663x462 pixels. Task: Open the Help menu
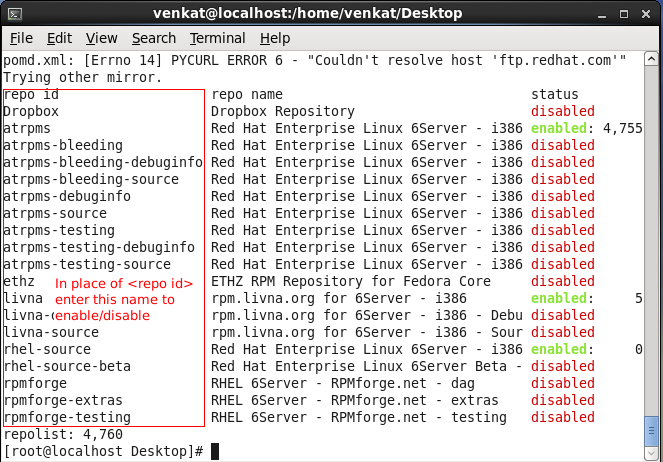tap(275, 38)
